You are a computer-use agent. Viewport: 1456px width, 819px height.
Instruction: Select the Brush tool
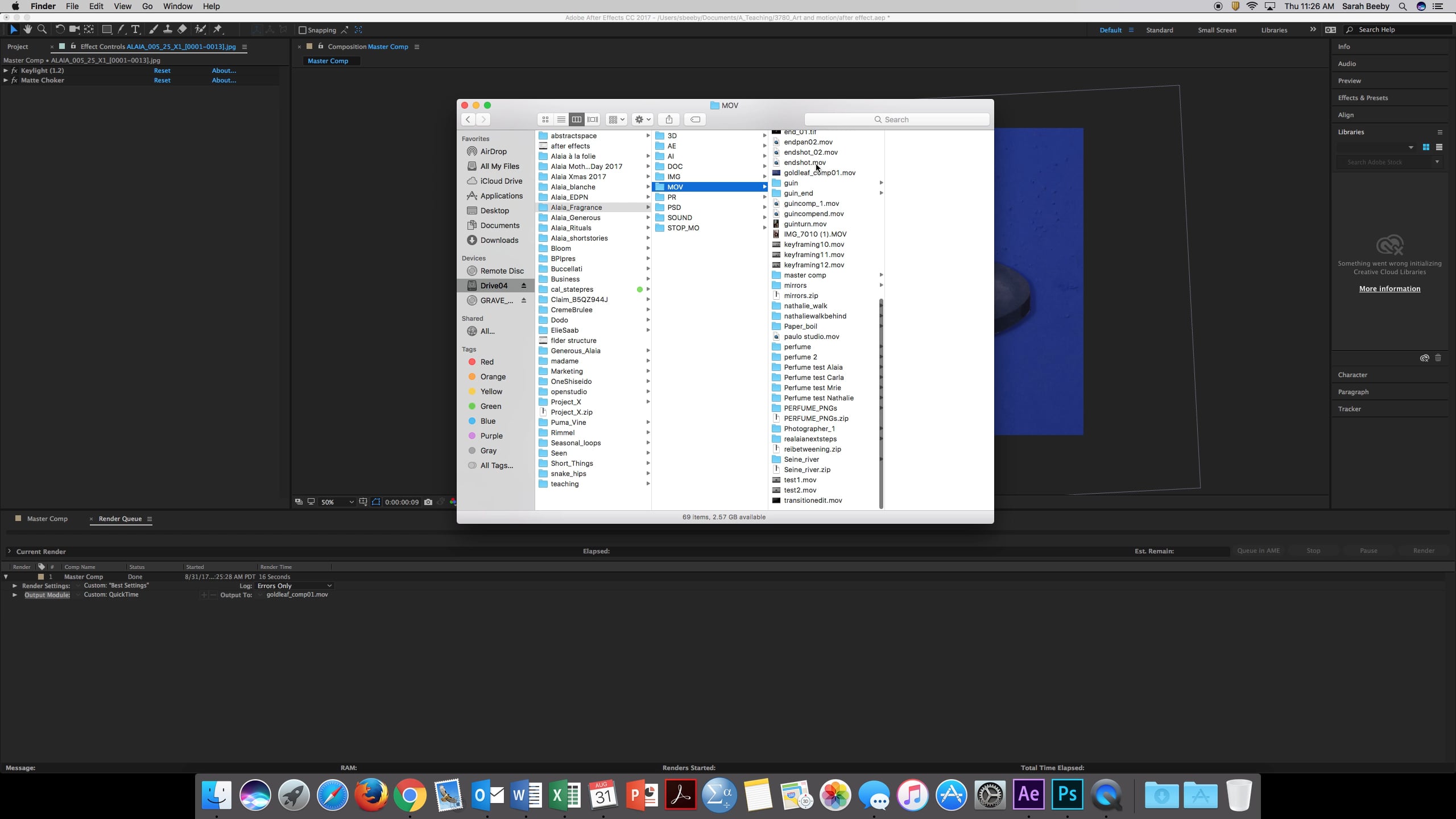point(154,30)
